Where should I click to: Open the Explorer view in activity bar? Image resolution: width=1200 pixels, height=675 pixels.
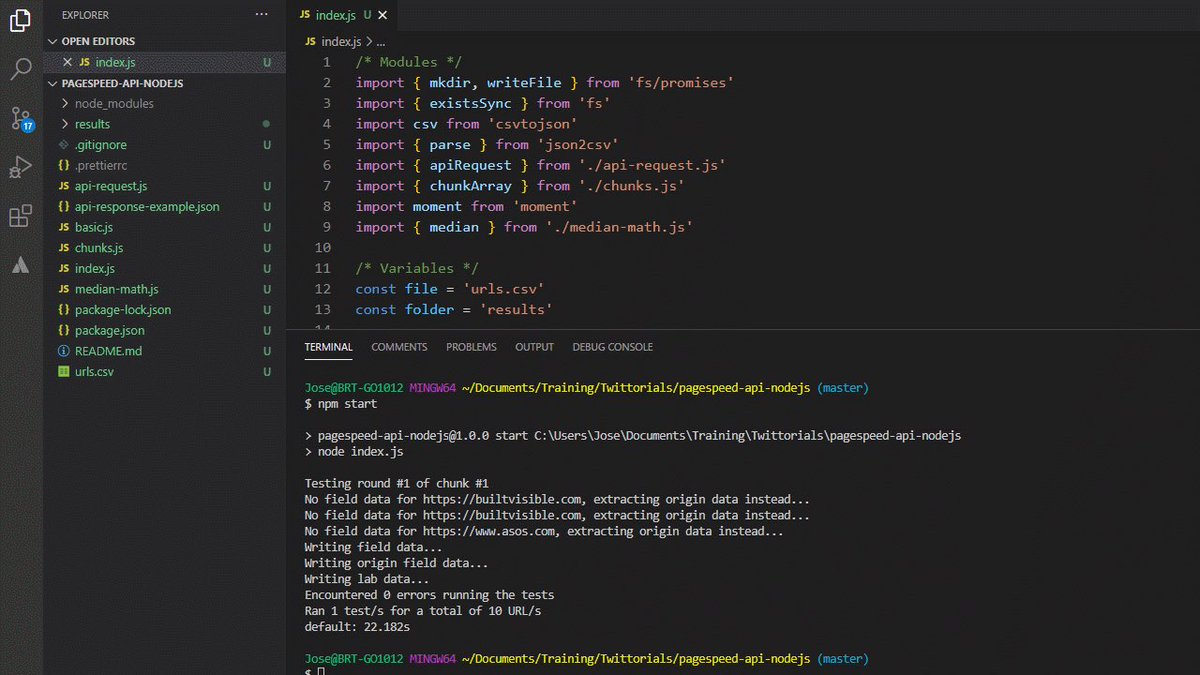[21, 20]
